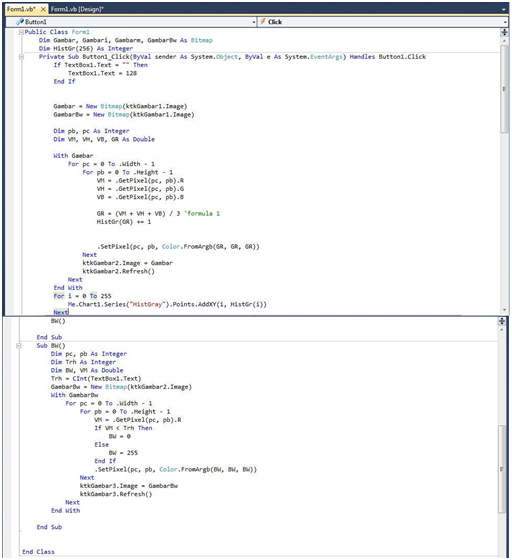This screenshot has height=560, width=512.
Task: Click the SetPixel line with FromArgb(BW, BW, BW)
Action: pos(176,469)
